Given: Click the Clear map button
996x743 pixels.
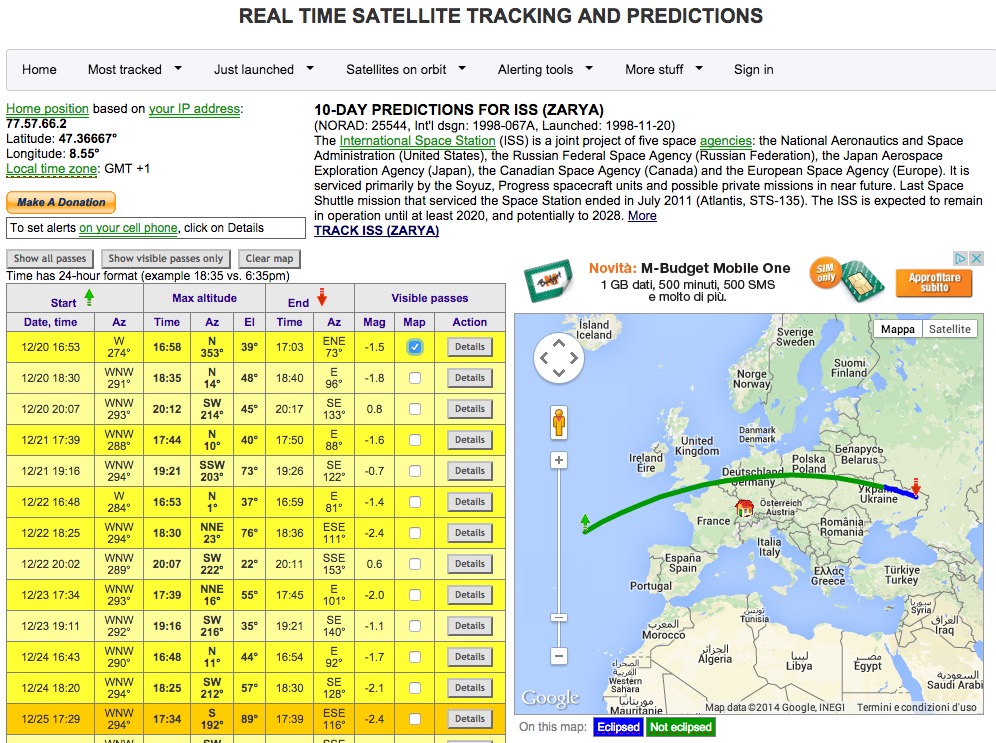Looking at the screenshot, I should (x=269, y=258).
